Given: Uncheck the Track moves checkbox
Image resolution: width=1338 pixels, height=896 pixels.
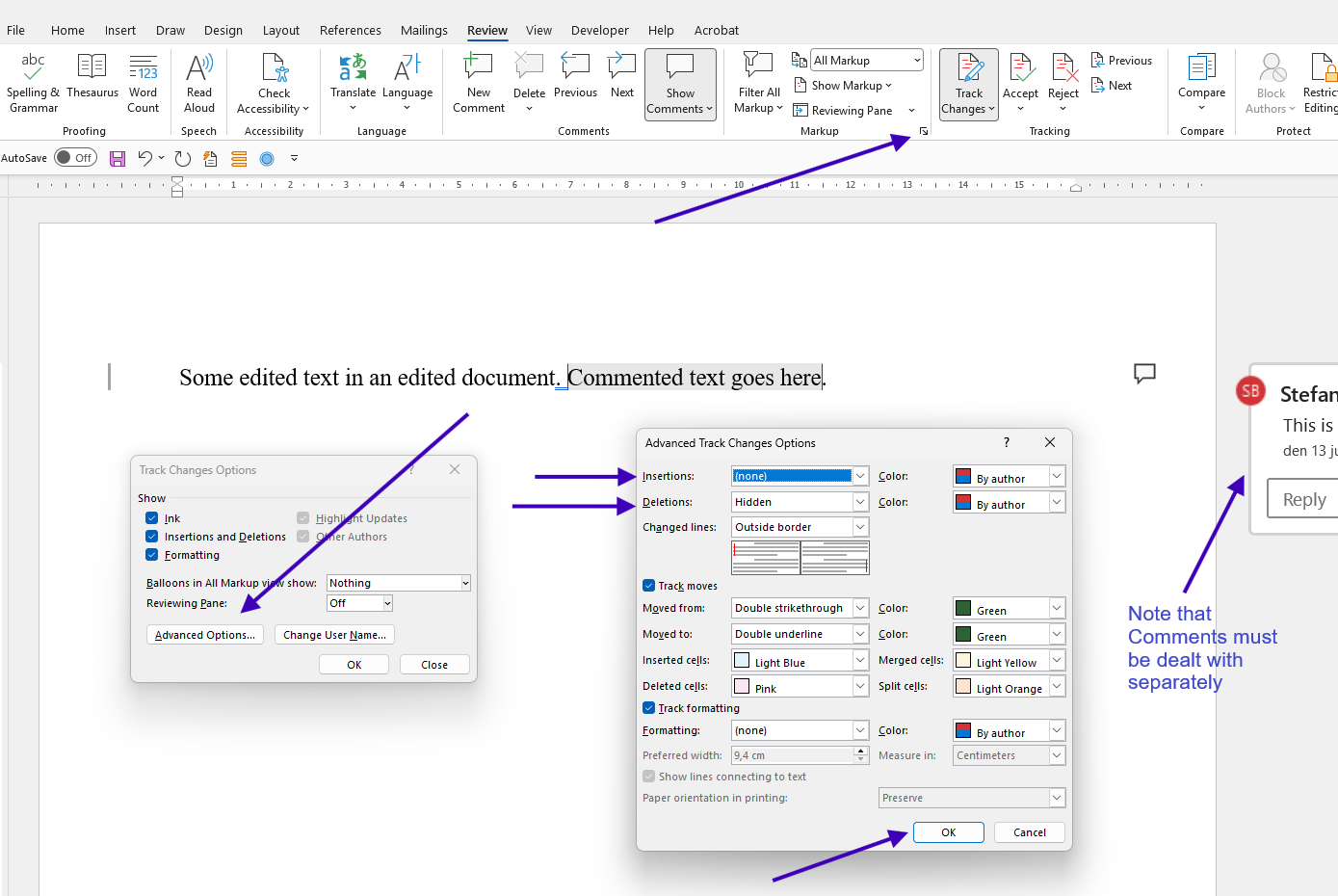Looking at the screenshot, I should 649,586.
